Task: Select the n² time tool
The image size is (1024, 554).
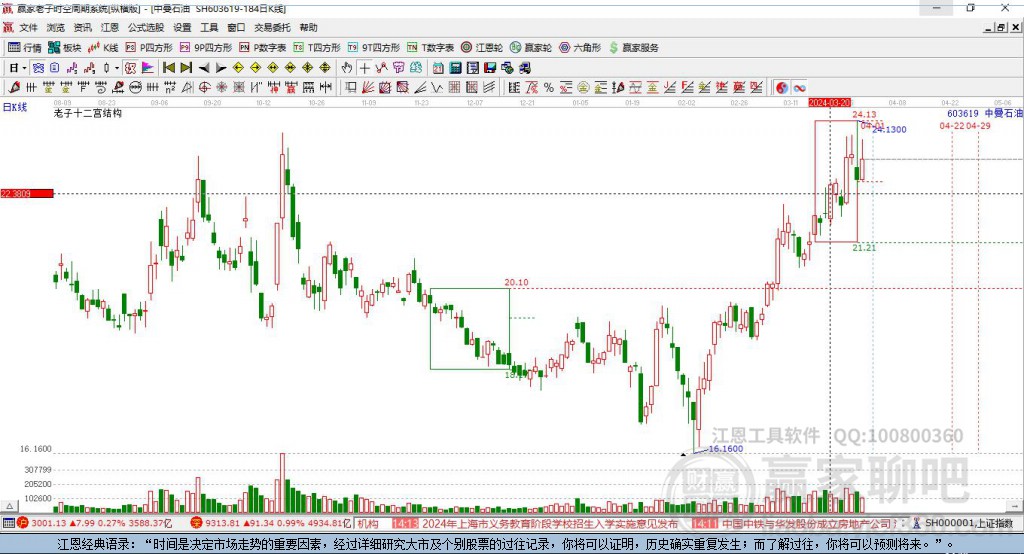Action: tap(170, 88)
